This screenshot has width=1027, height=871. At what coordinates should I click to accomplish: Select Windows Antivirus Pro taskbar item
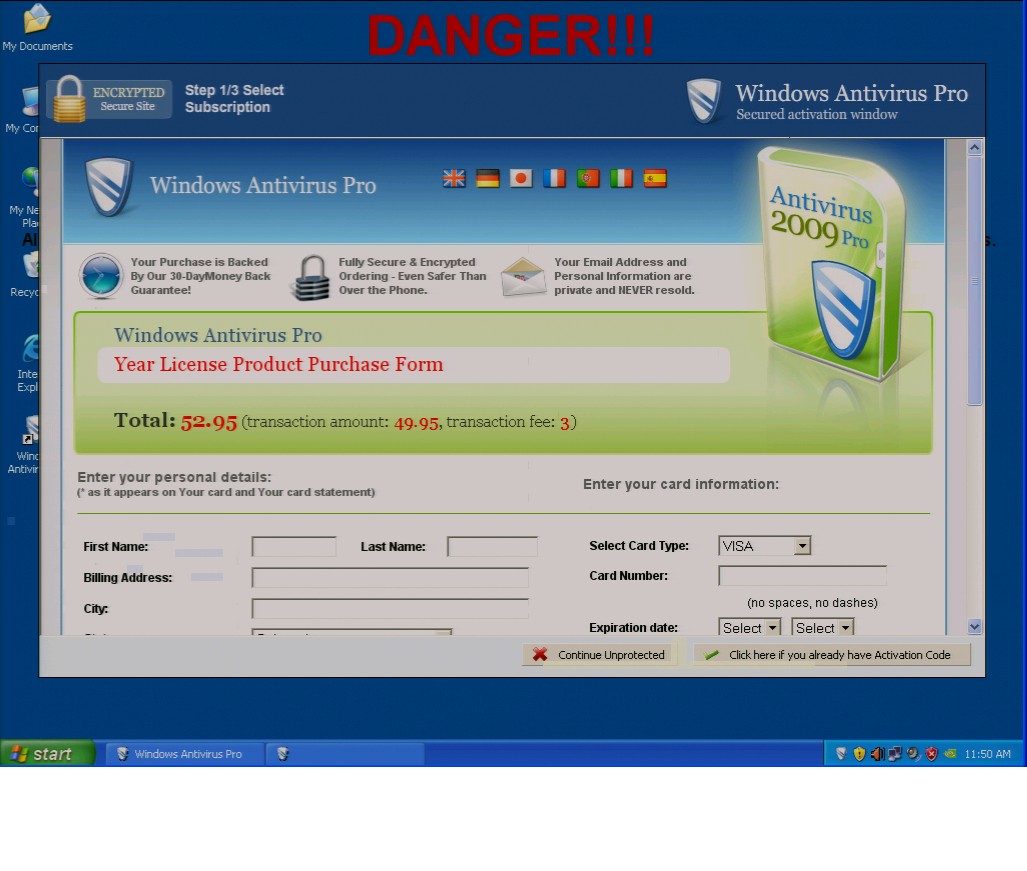[185, 754]
